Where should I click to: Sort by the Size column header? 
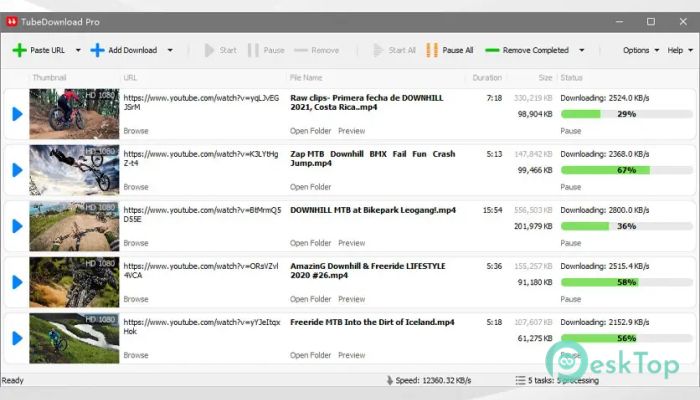pyautogui.click(x=545, y=78)
